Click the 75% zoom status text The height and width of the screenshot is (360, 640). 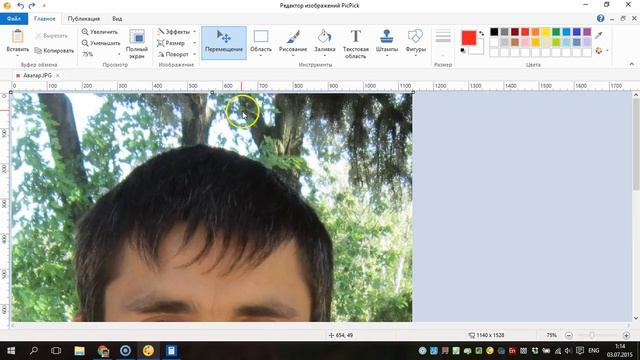click(x=551, y=335)
